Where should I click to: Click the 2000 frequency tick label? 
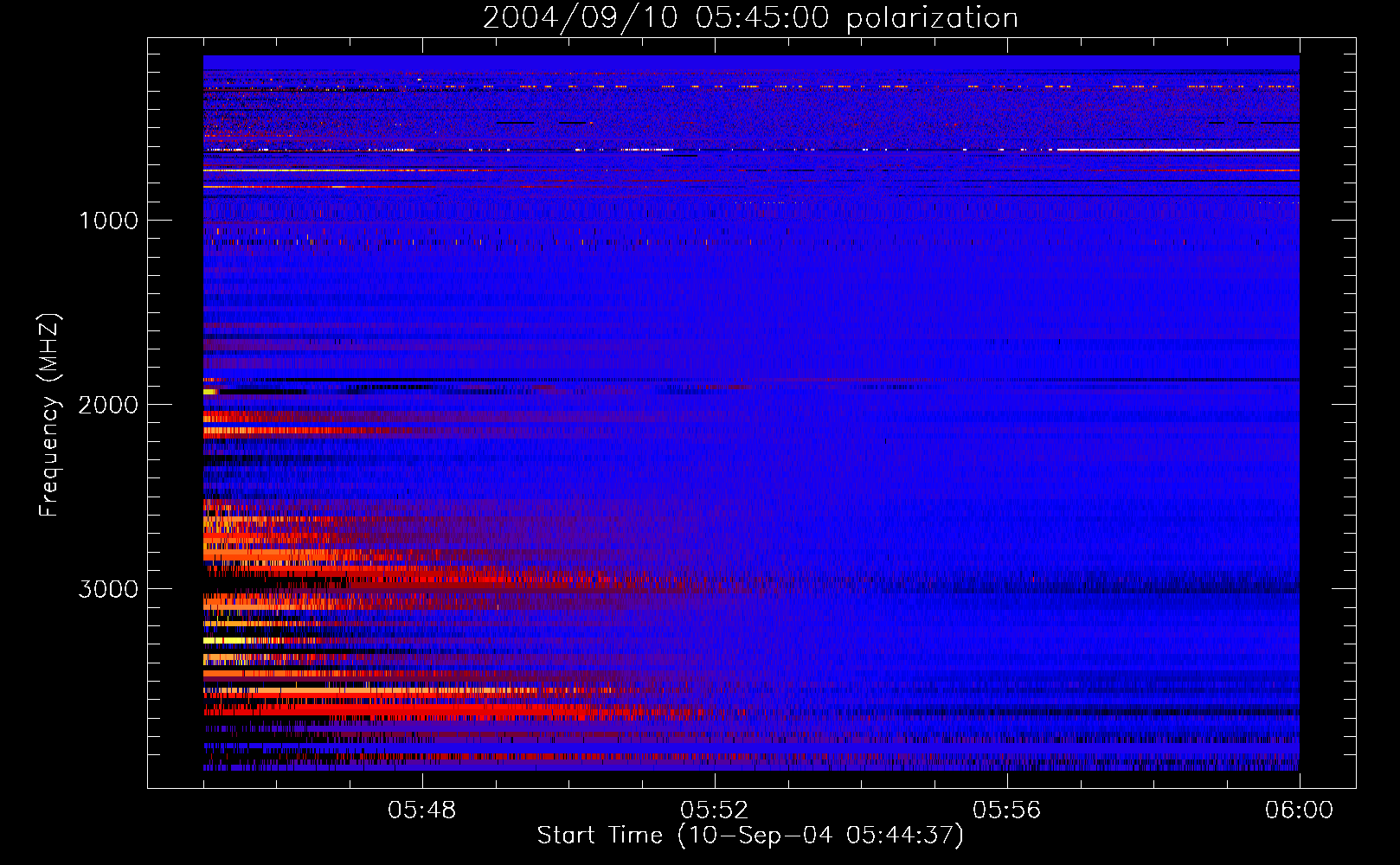(108, 405)
